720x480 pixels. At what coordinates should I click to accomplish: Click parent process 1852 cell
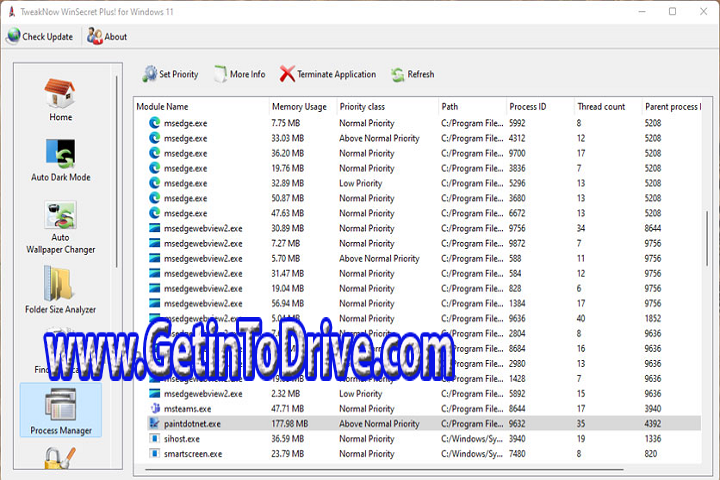coord(652,318)
